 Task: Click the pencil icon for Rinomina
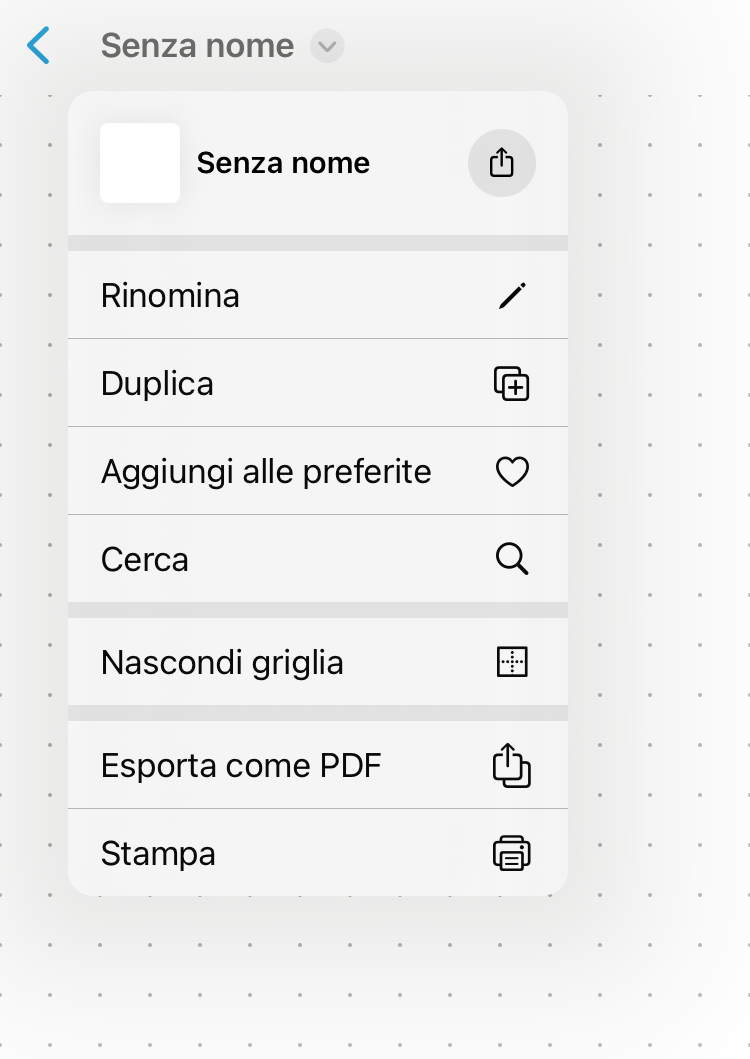point(512,296)
